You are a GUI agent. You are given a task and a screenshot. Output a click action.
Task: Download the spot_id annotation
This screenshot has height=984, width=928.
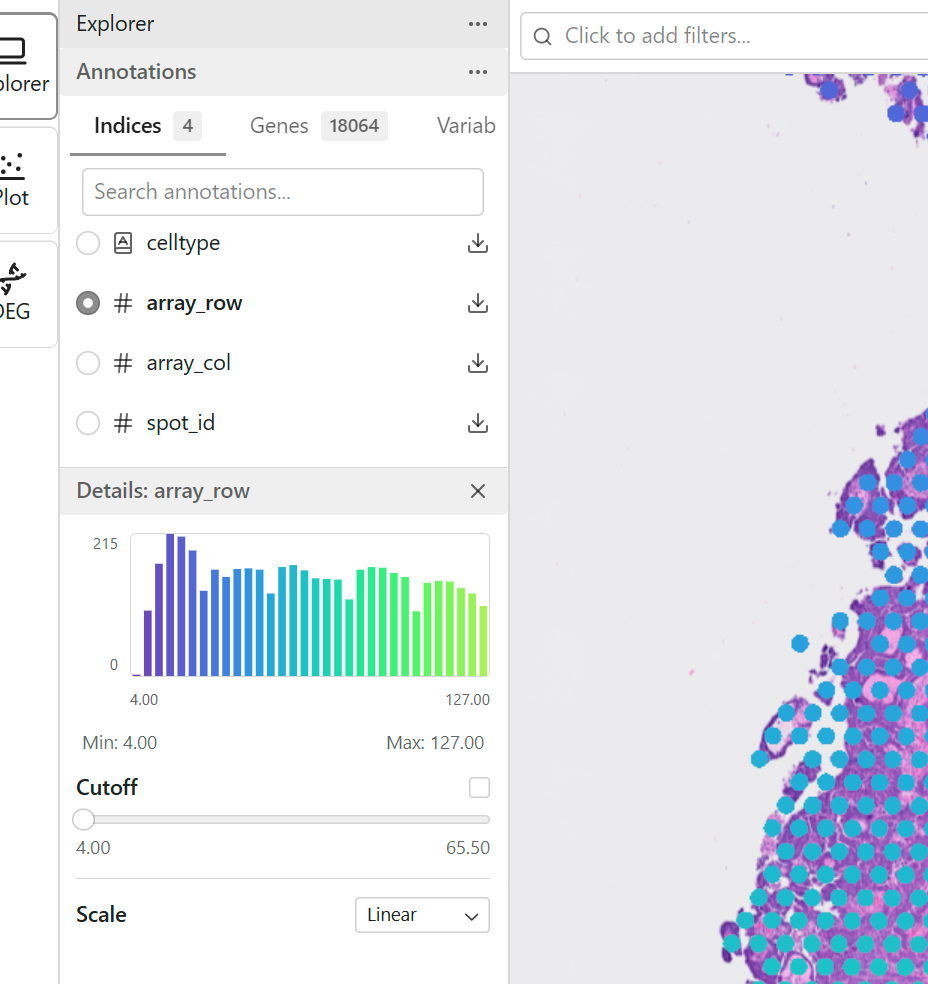pos(478,423)
